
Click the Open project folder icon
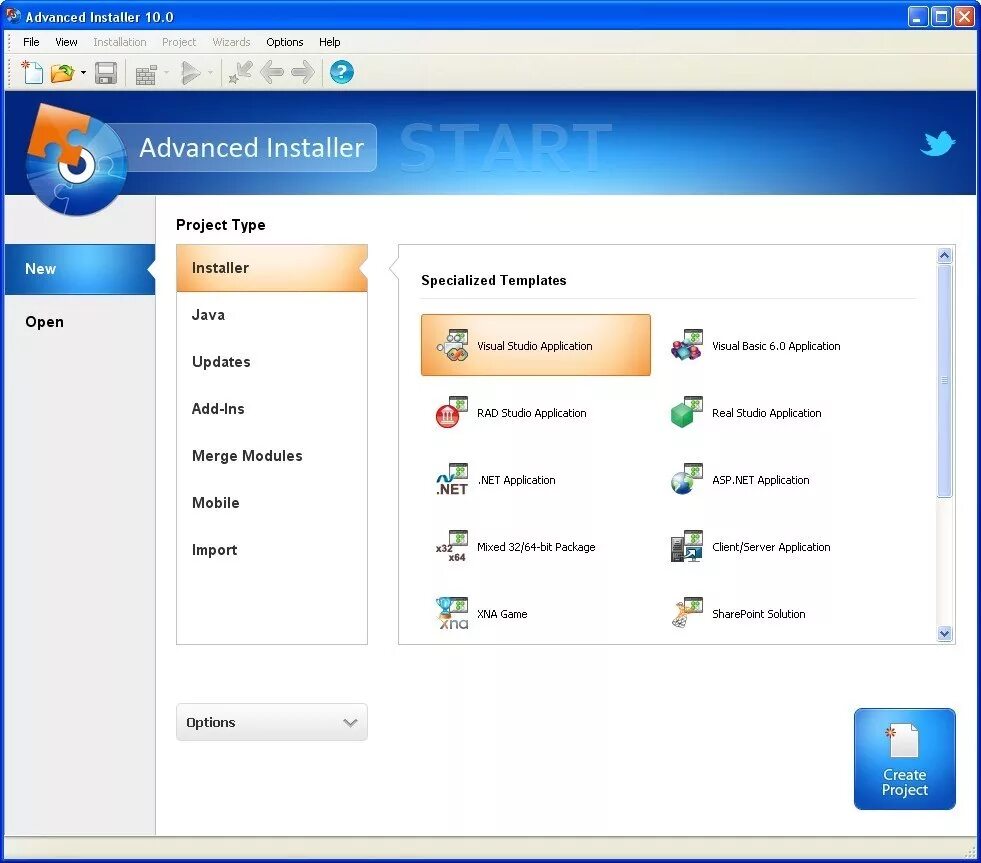click(x=62, y=73)
